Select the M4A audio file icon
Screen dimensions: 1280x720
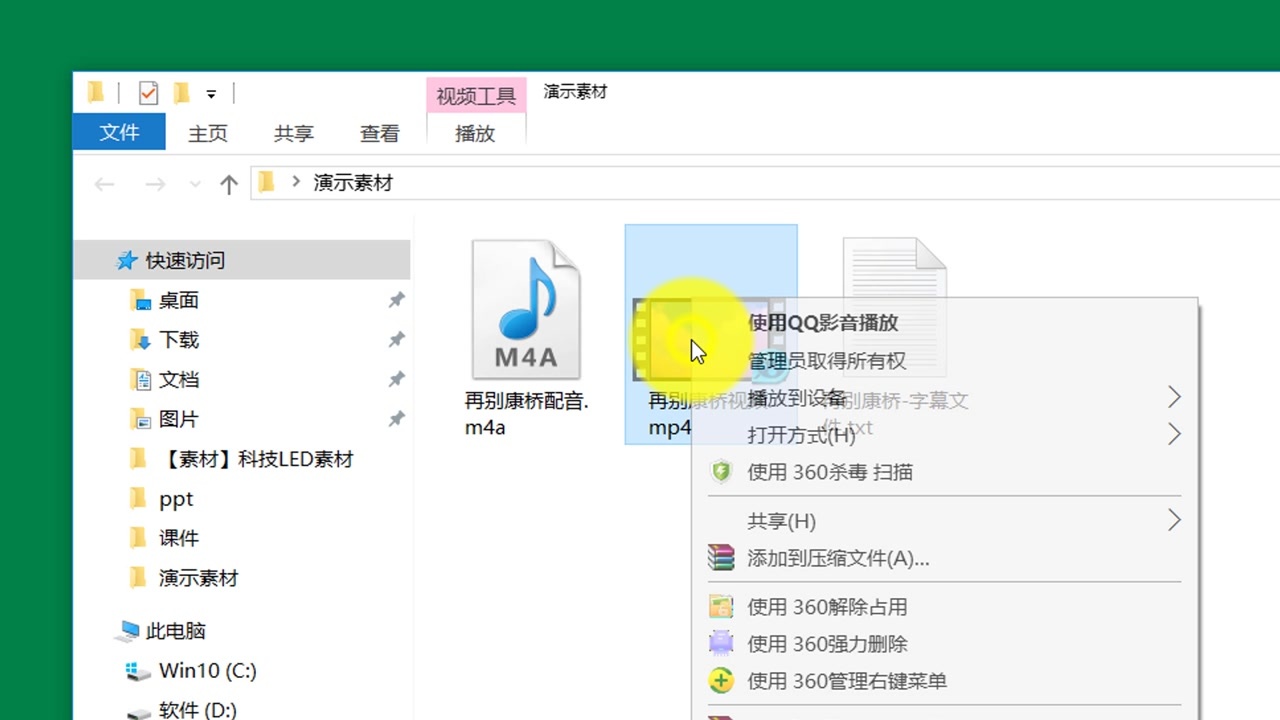(x=526, y=310)
